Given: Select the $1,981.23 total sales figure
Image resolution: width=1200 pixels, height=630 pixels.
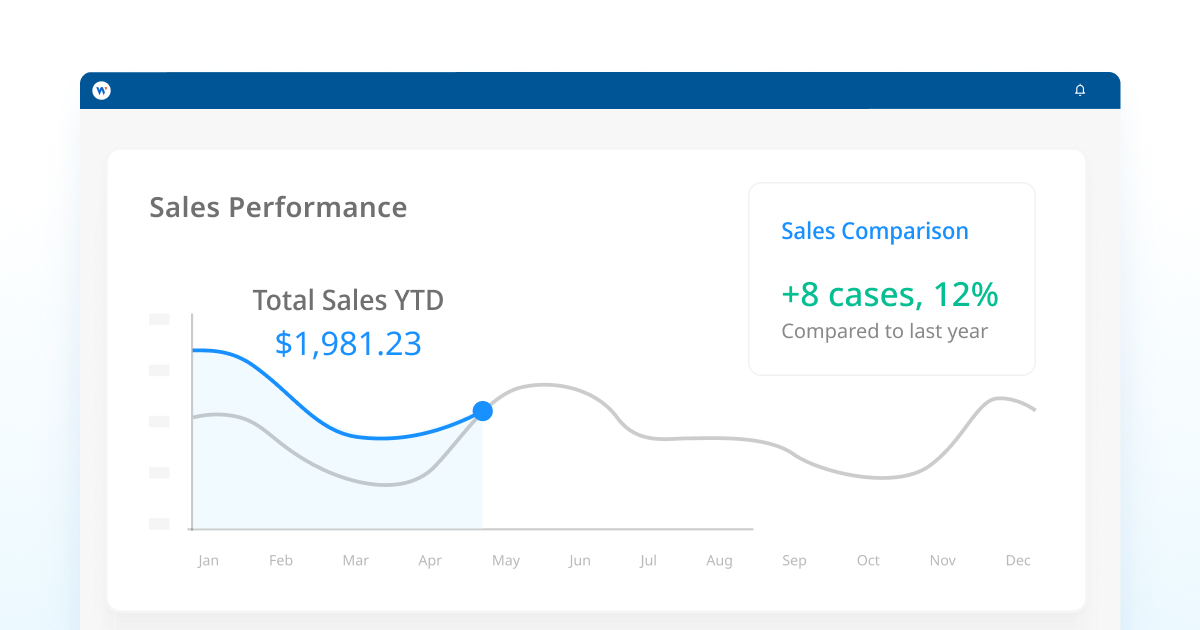Looking at the screenshot, I should click(x=348, y=344).
